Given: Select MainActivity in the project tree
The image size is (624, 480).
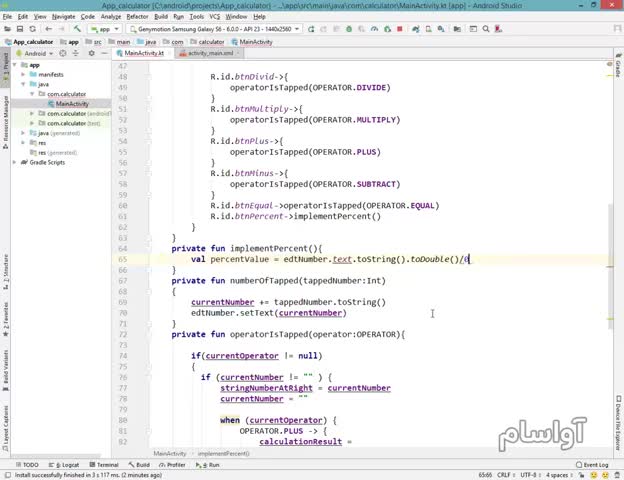Looking at the screenshot, I should (x=70, y=104).
